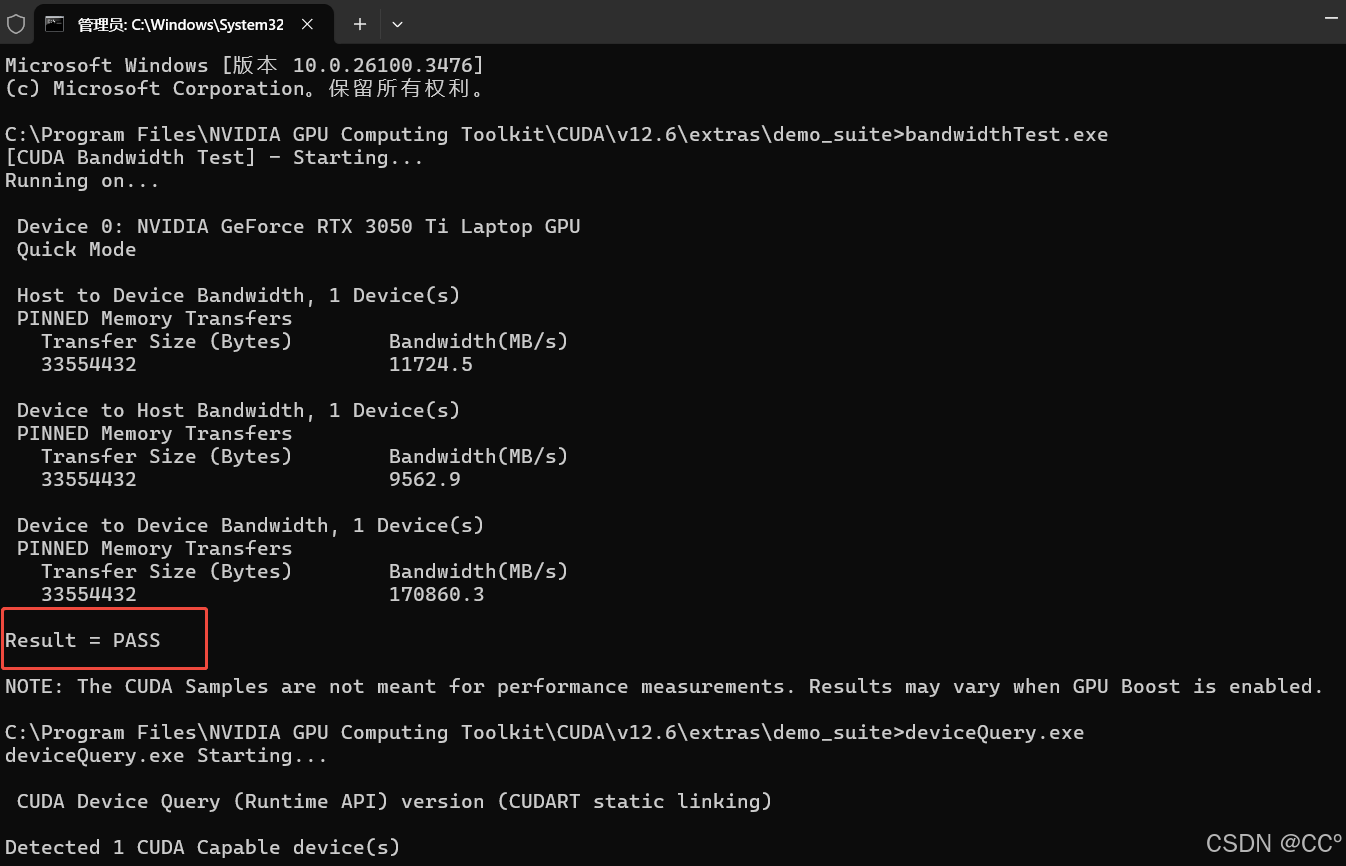Click the Transfer Size value 33554432
Viewport: 1346px width, 866px height.
(89, 364)
